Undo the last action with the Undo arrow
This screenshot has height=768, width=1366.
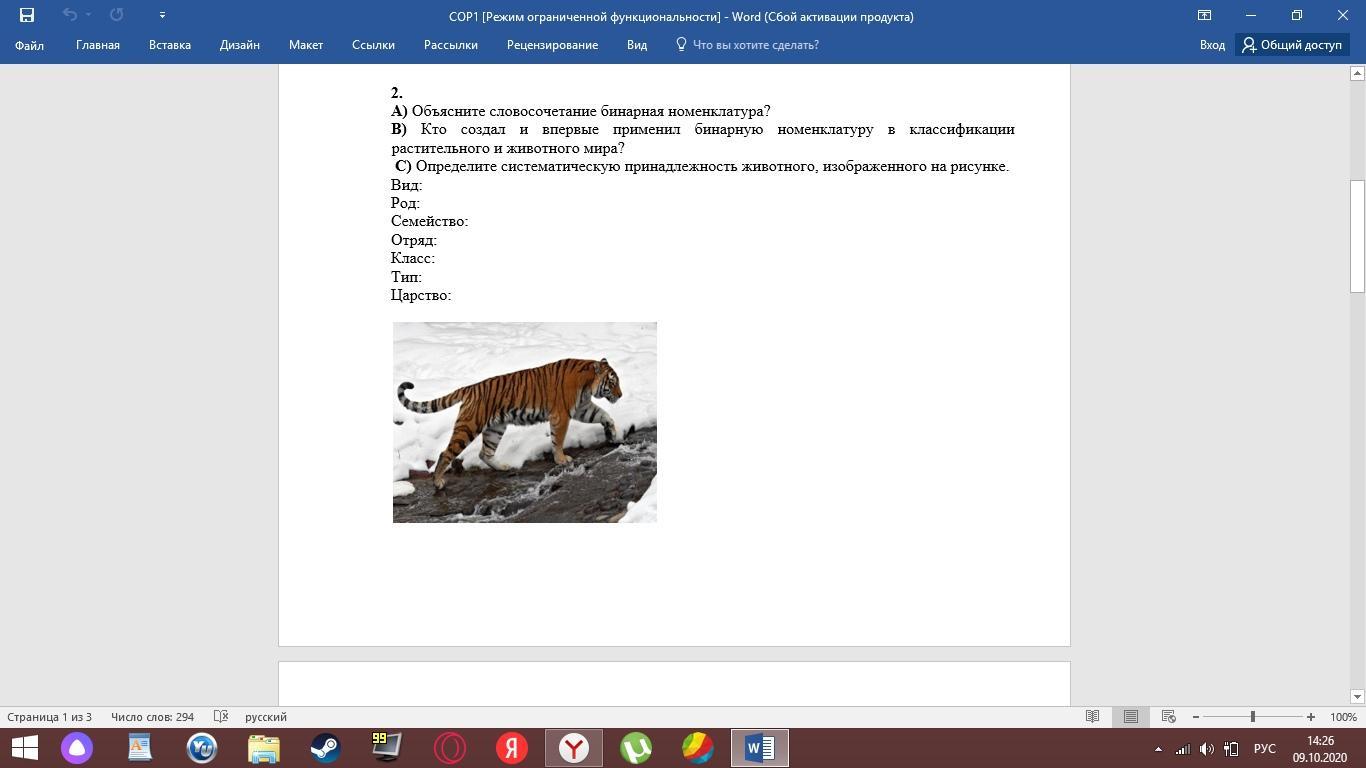coord(69,15)
